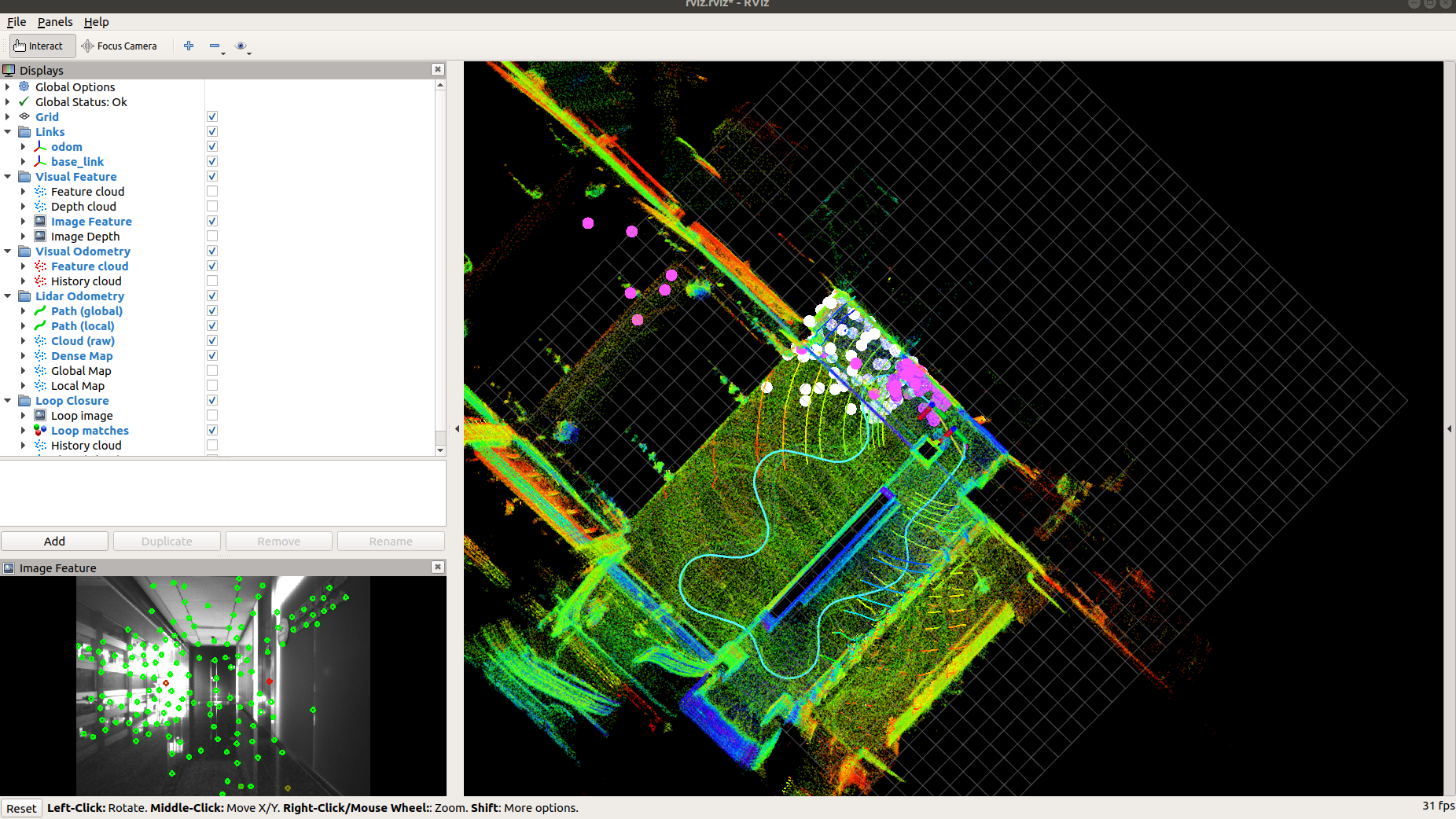Click the Global Status checkmark icon
This screenshot has height=819, width=1456.
coord(24,101)
